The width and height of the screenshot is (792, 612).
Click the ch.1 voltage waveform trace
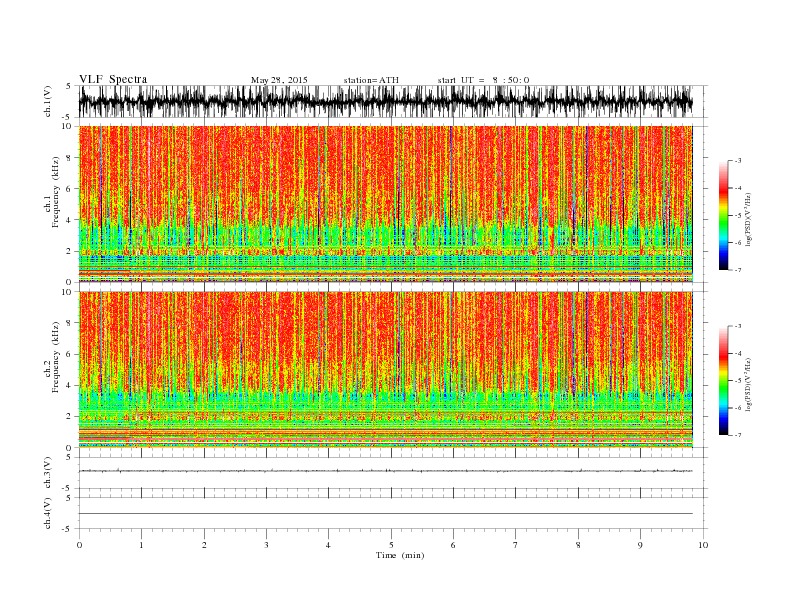click(385, 101)
